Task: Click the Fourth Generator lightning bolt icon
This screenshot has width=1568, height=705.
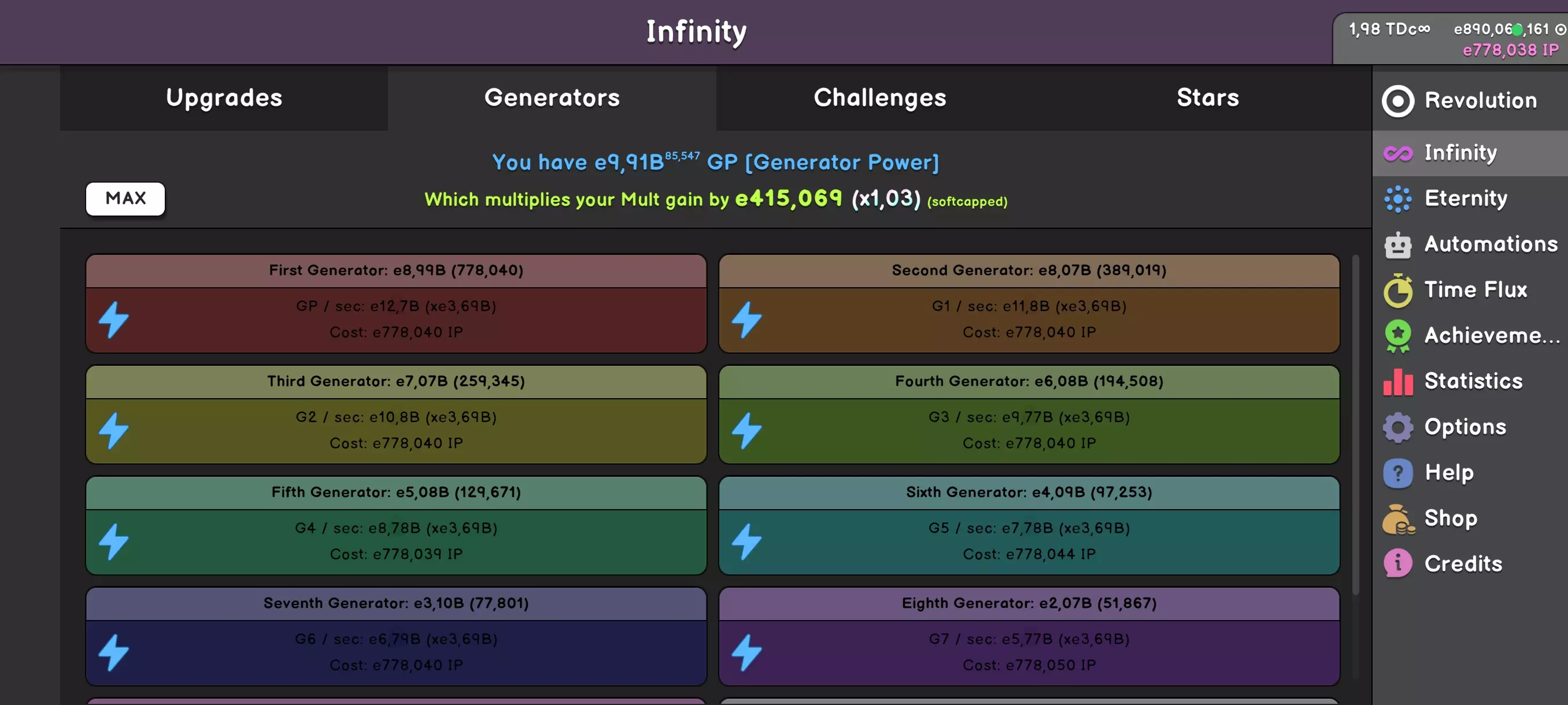Action: 746,431
